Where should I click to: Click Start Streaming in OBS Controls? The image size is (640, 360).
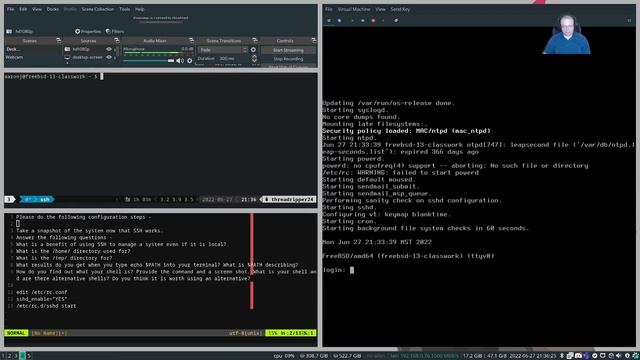pyautogui.click(x=288, y=50)
